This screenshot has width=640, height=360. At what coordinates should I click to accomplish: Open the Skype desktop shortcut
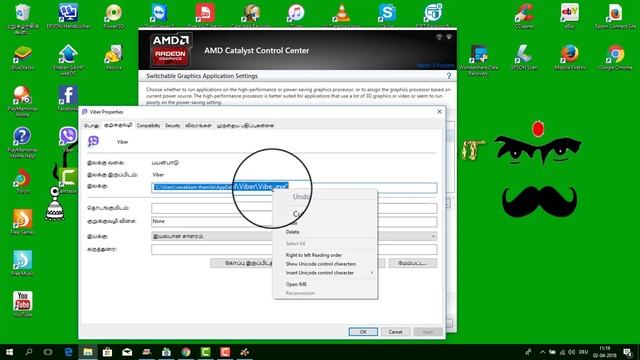tap(387, 16)
